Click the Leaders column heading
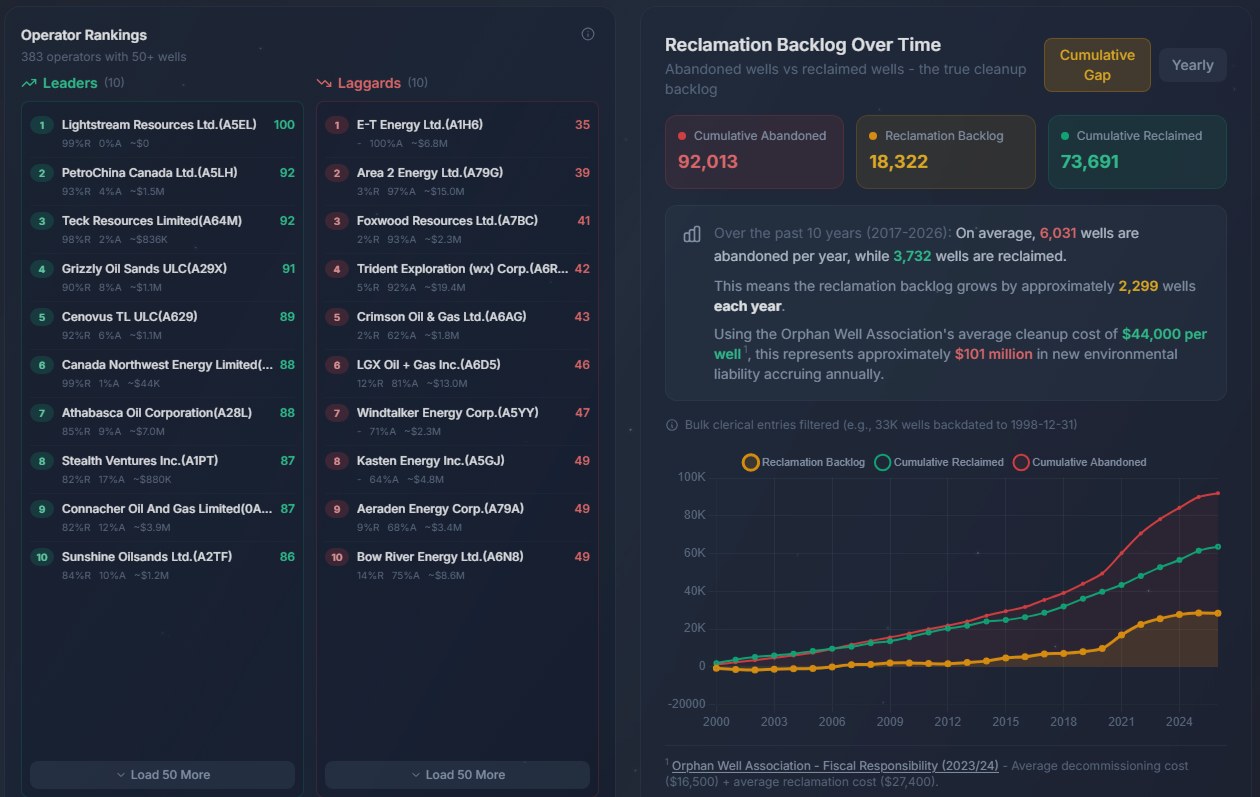This screenshot has width=1260, height=797. coord(72,83)
